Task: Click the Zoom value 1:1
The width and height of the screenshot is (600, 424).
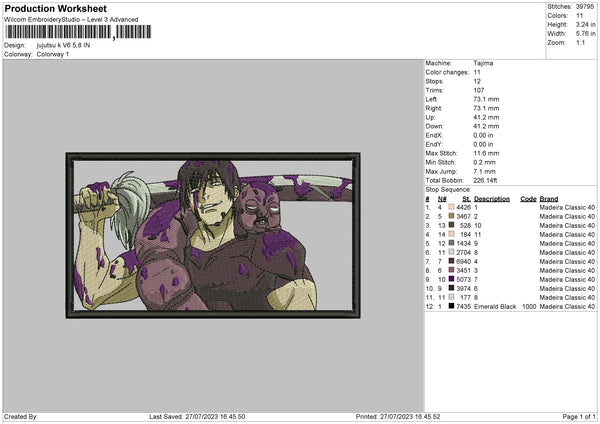Action: tap(580, 42)
